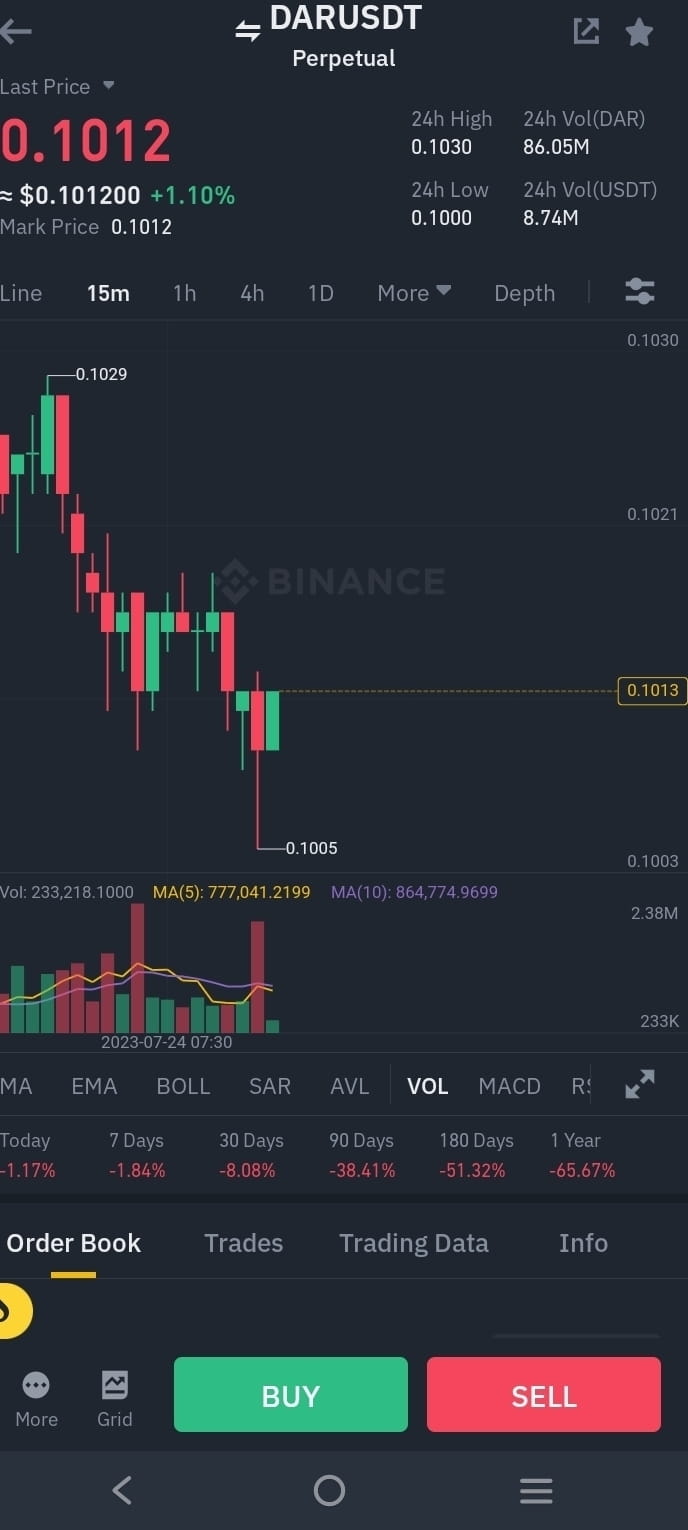Switch to the Trades tab
This screenshot has height=1530, width=688.
pyautogui.click(x=243, y=1242)
